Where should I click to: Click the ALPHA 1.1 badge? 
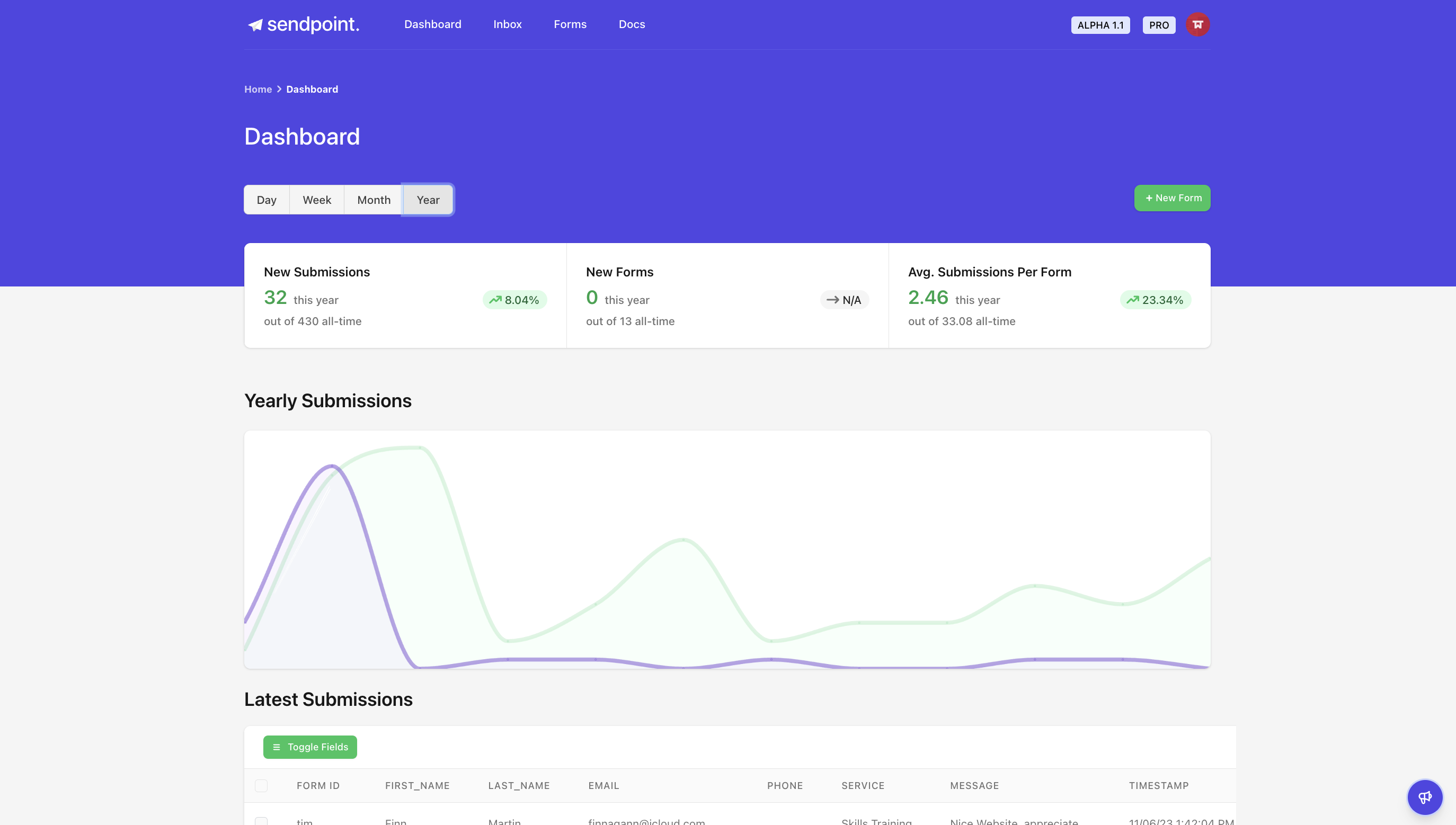(1100, 25)
